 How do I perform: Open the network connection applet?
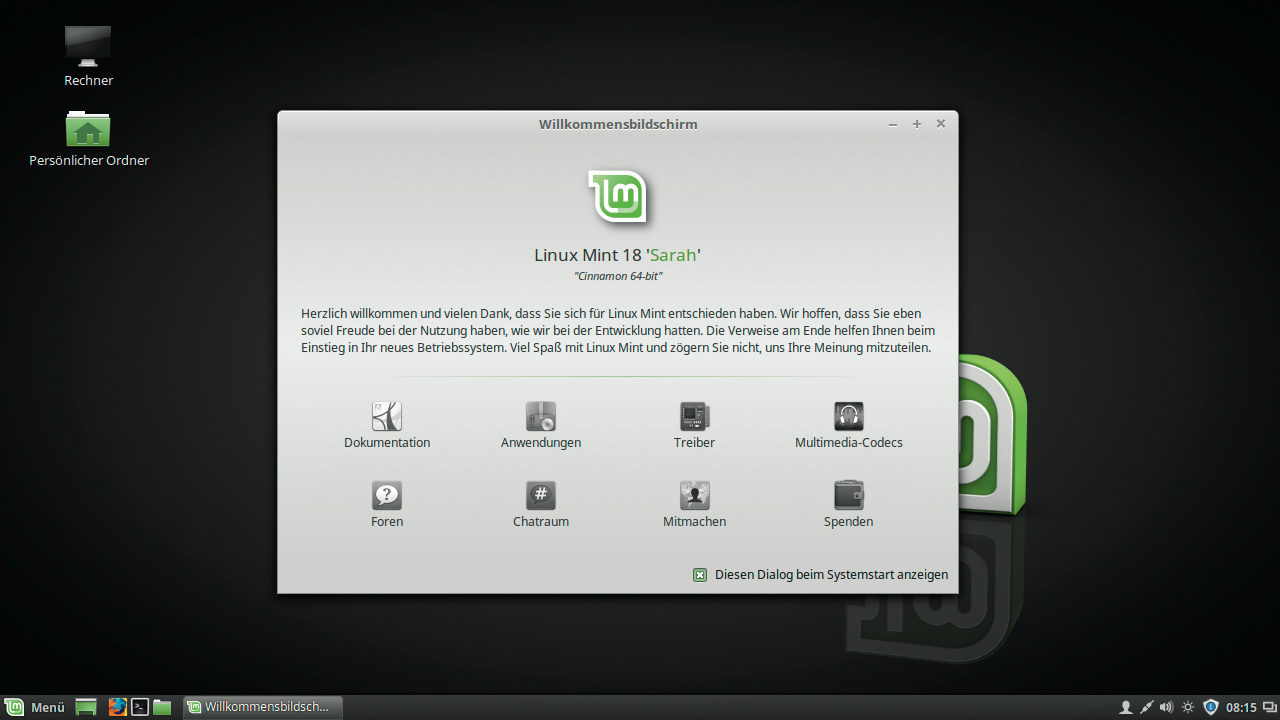(1146, 707)
